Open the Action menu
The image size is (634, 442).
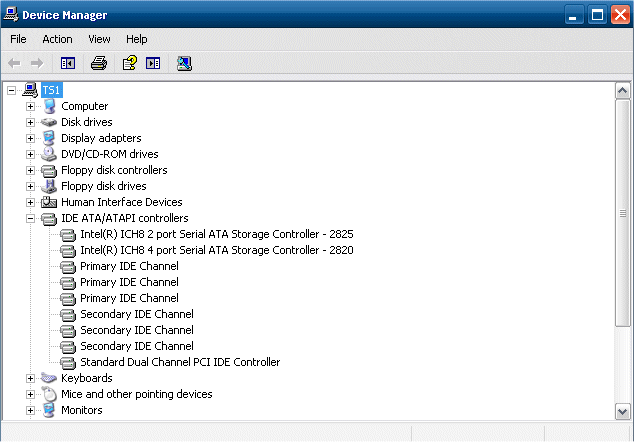tap(57, 39)
